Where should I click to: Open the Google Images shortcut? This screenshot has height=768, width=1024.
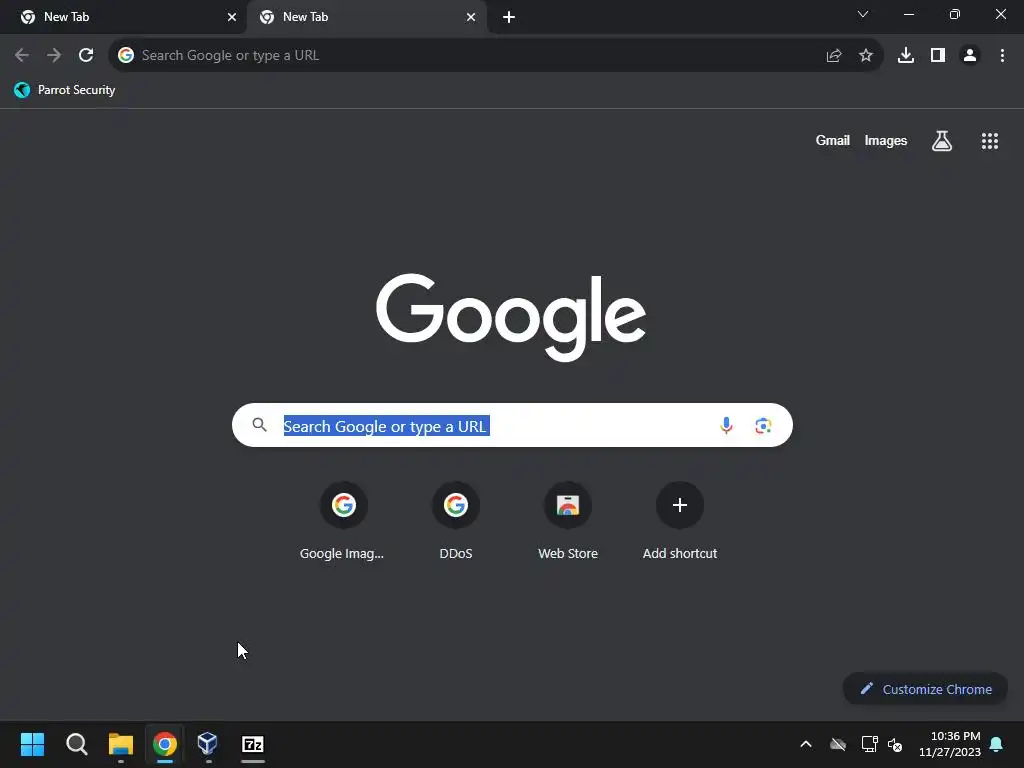(x=343, y=520)
